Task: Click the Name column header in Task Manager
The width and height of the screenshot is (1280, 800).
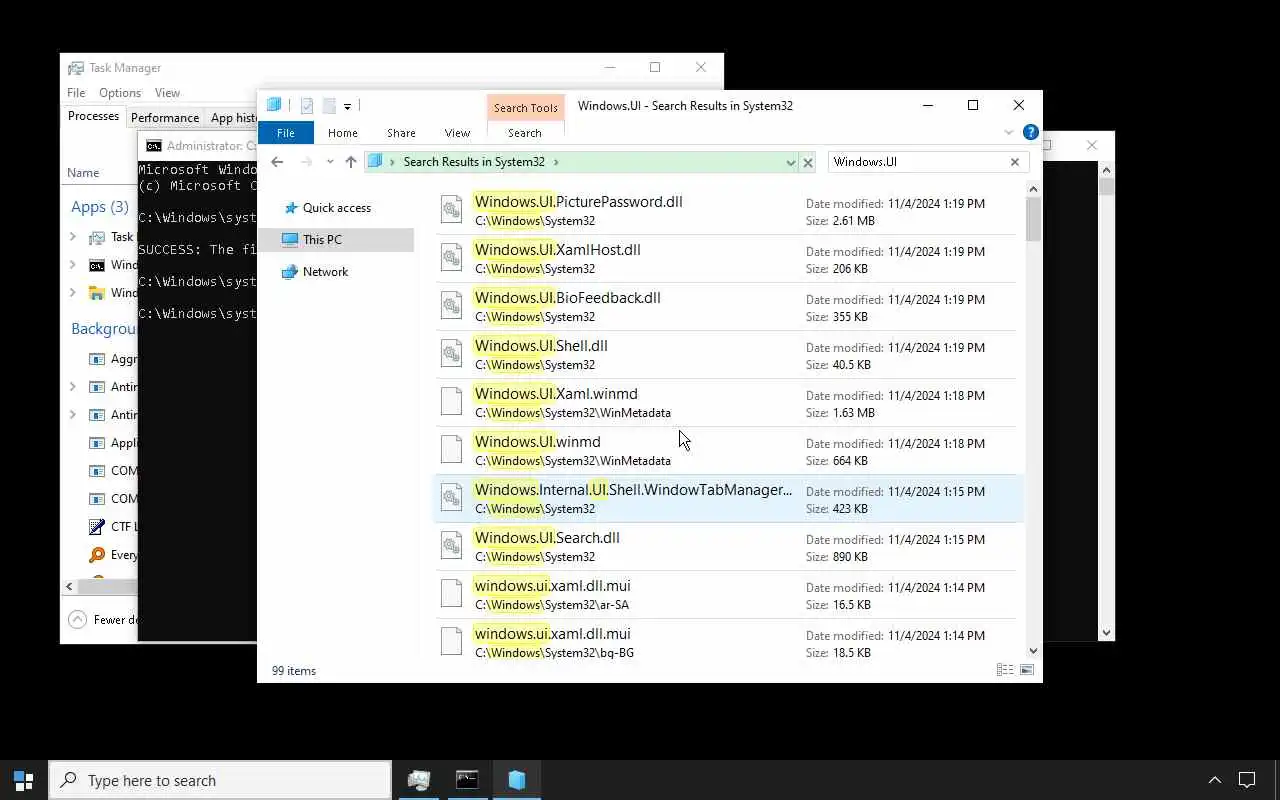Action: (x=83, y=173)
